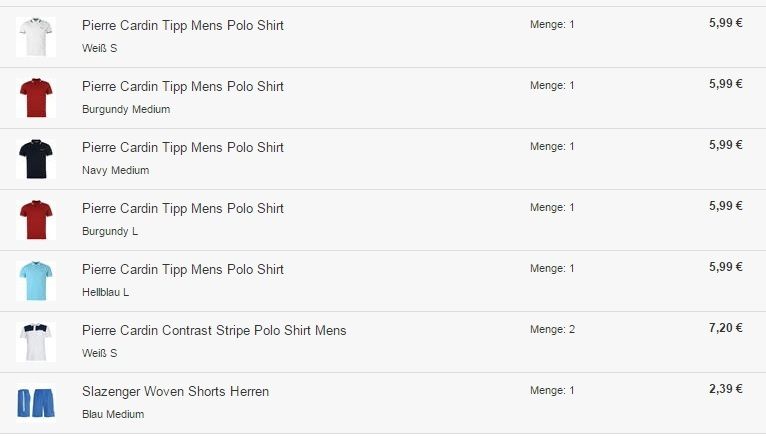Open Pierre Cardin Contrast Stripe Polo Shirt Mens
The width and height of the screenshot is (766, 436).
(214, 330)
